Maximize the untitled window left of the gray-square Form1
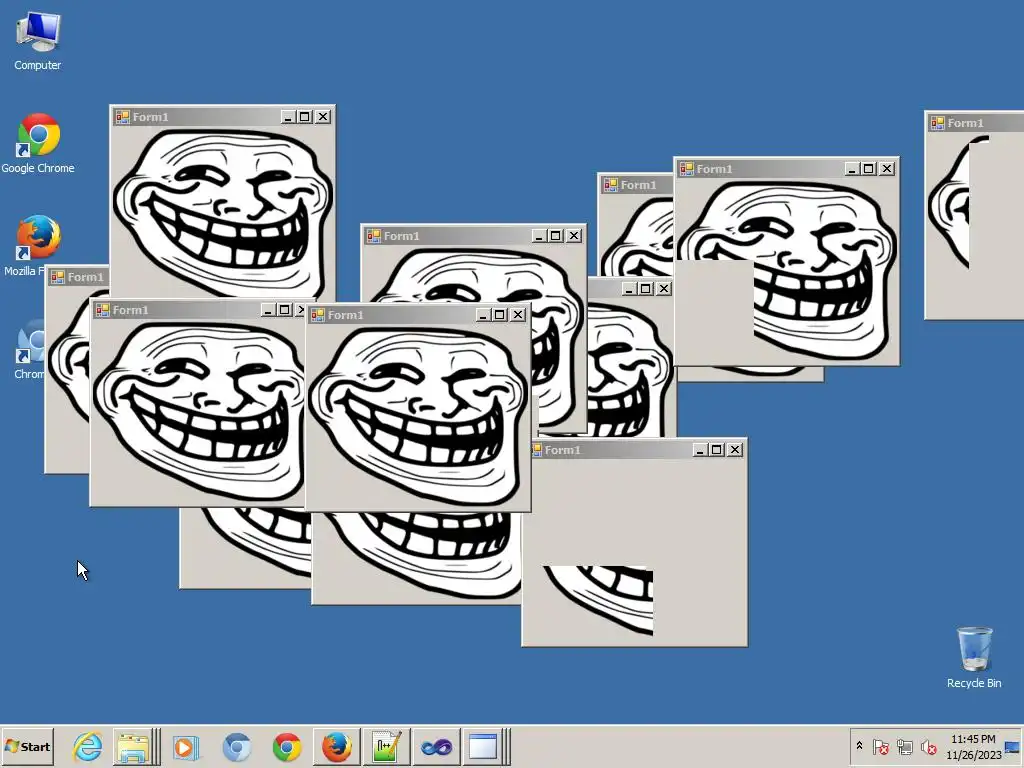The image size is (1024, 768). point(645,289)
